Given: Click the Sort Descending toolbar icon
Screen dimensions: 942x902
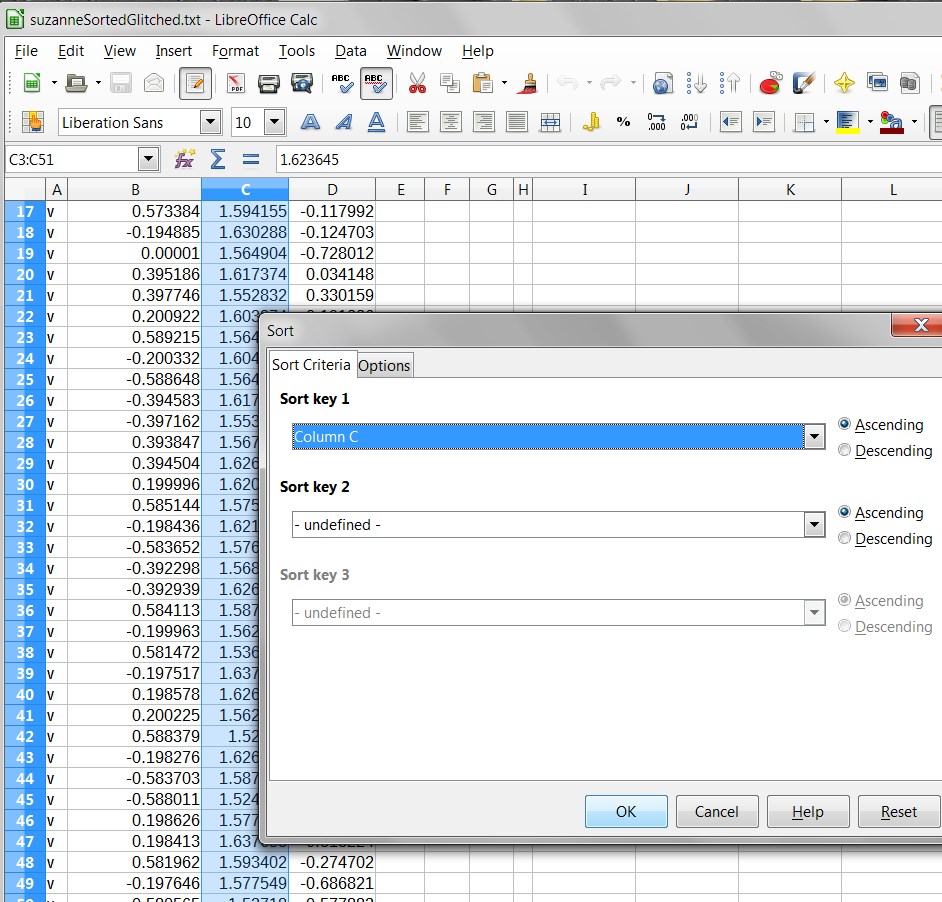Looking at the screenshot, I should pyautogui.click(x=729, y=83).
